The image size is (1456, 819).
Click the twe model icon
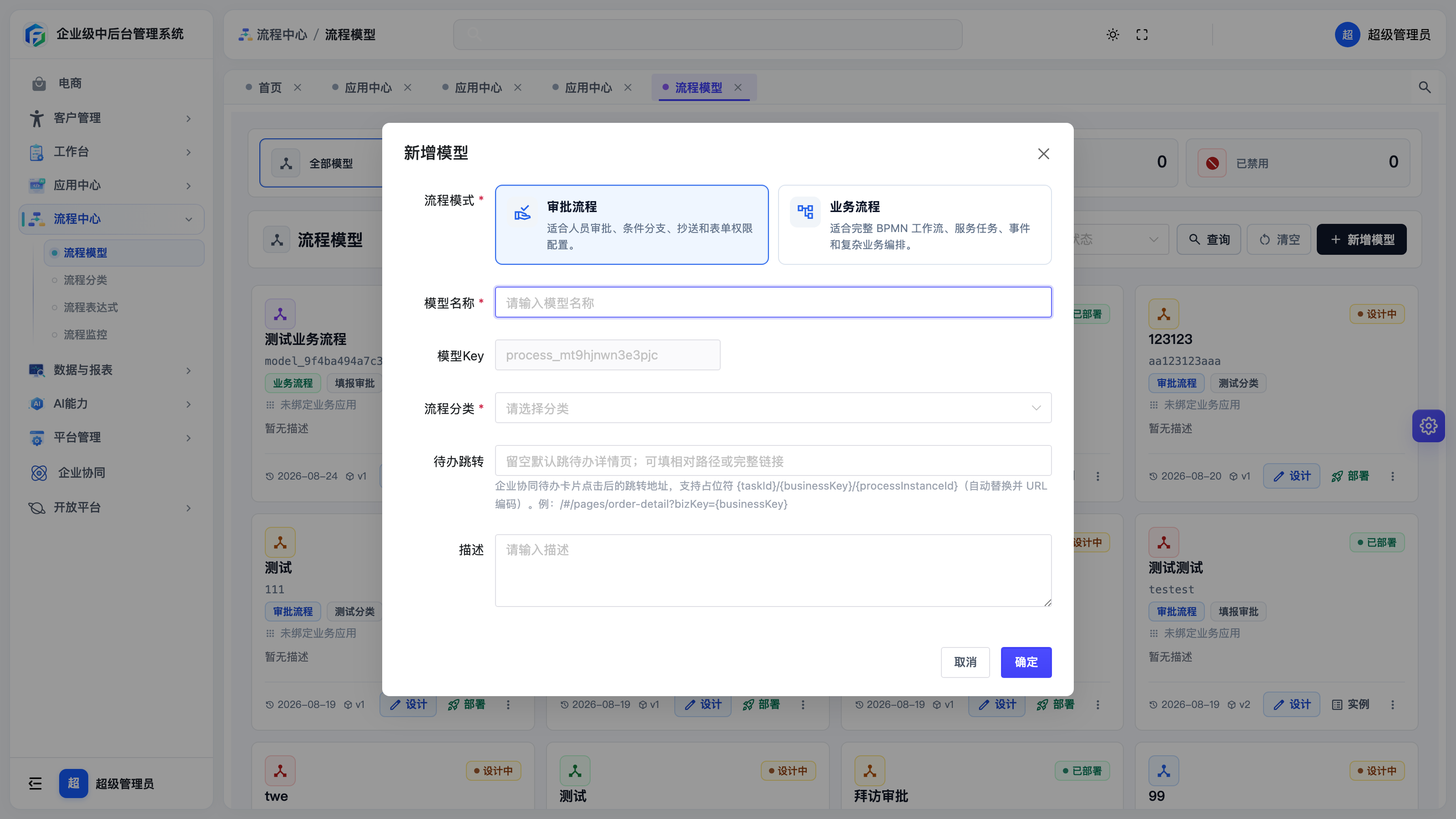click(x=280, y=771)
